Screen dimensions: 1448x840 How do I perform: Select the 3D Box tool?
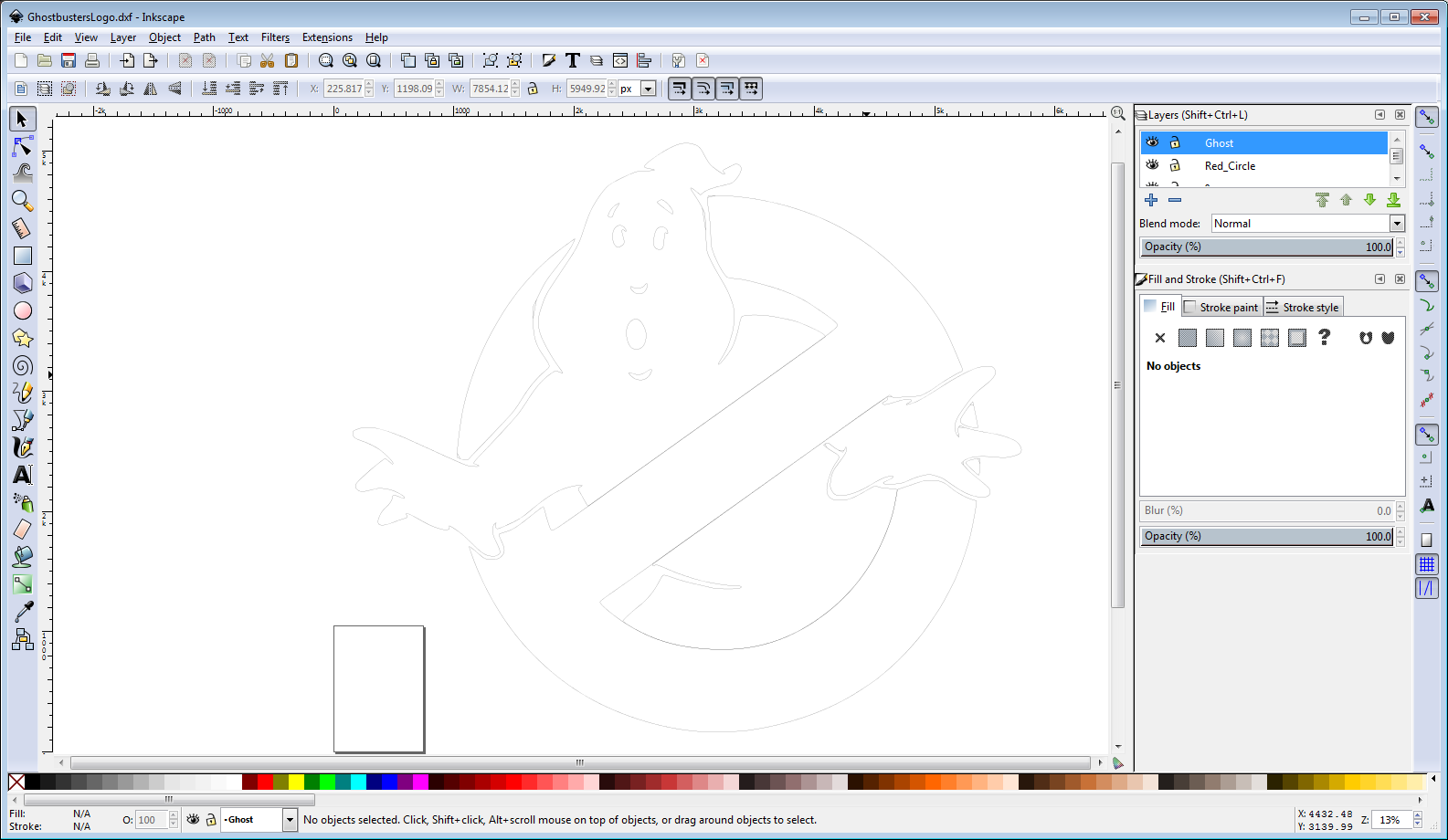pyautogui.click(x=23, y=283)
